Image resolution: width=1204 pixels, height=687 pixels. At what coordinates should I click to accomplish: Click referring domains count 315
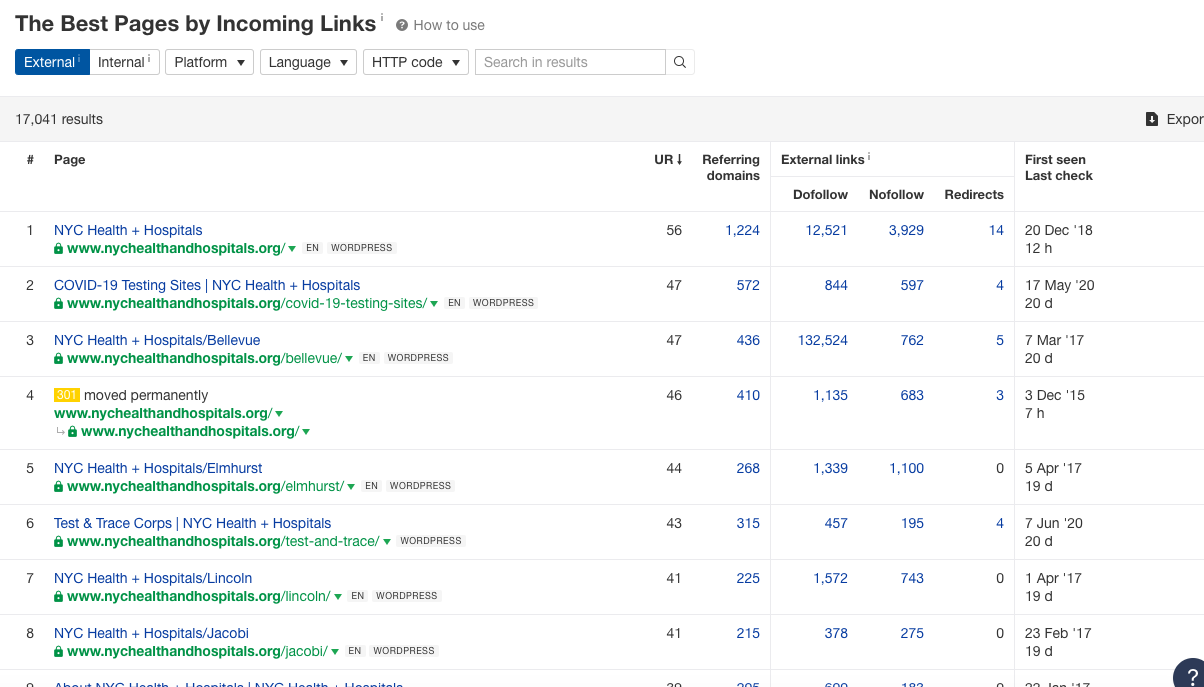(x=748, y=523)
